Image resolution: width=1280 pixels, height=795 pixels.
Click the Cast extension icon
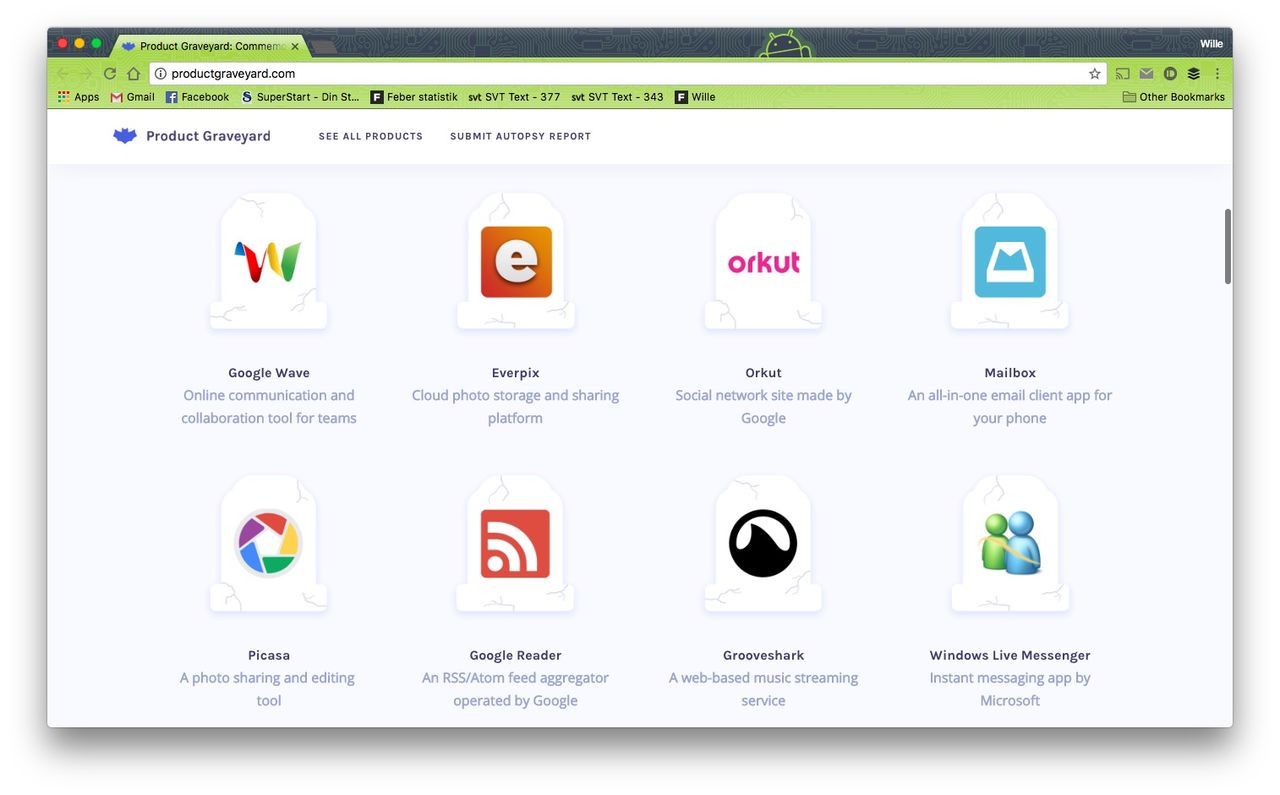point(1123,74)
